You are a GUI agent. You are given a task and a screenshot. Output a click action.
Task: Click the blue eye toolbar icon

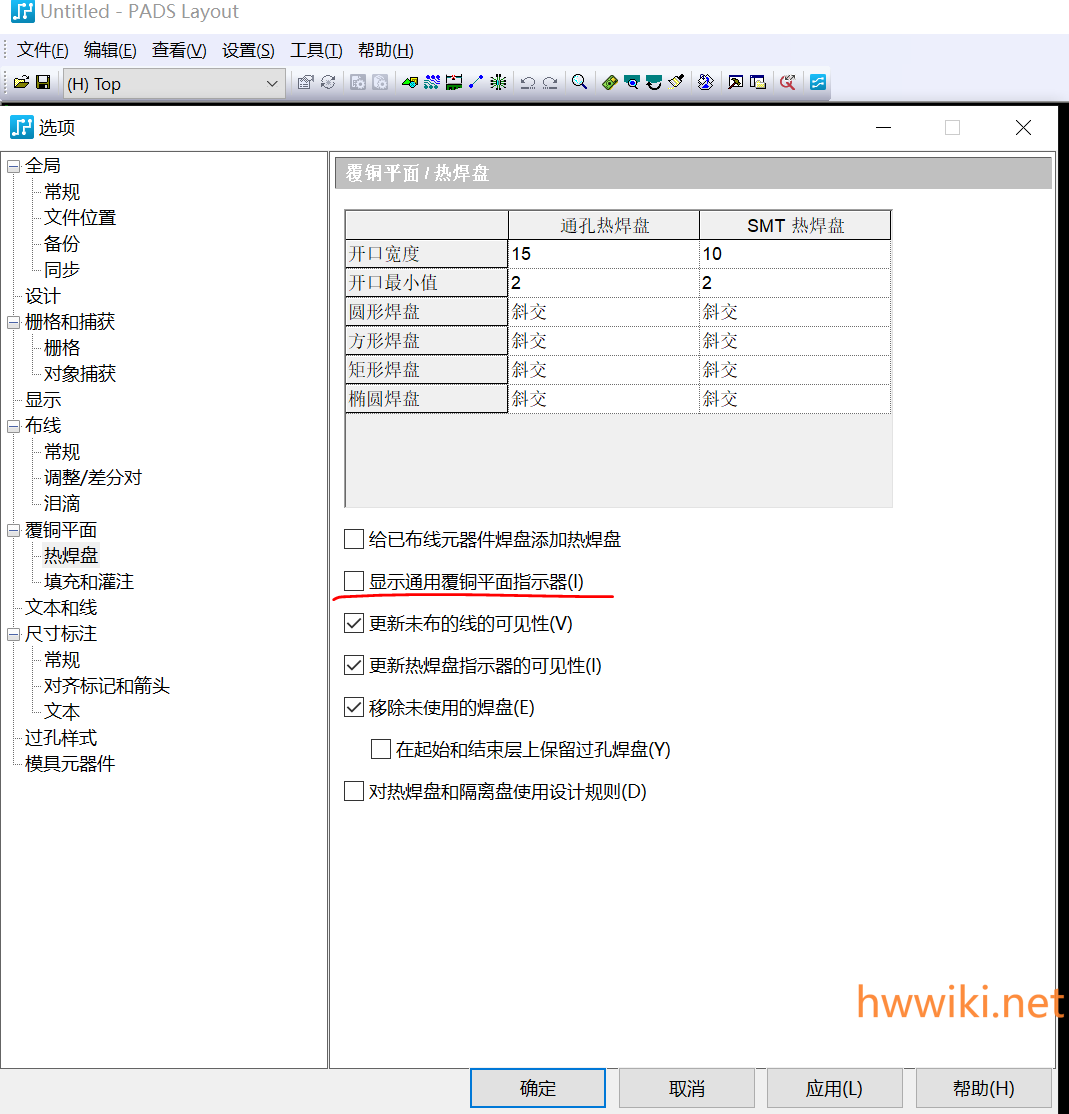[631, 82]
